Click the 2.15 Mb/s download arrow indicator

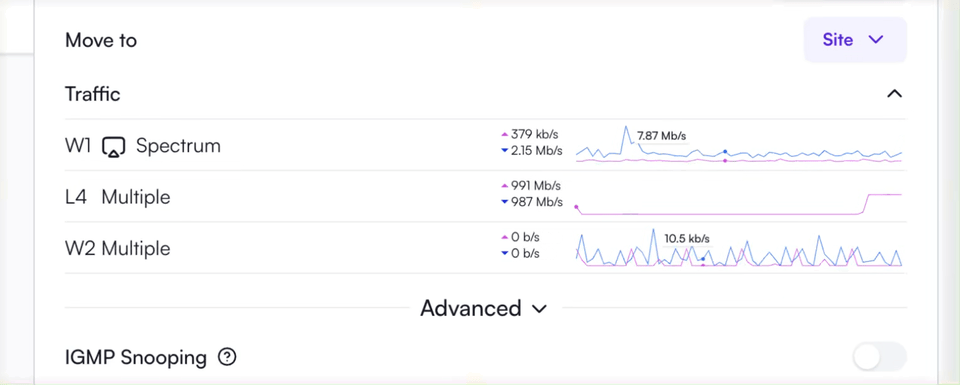[x=504, y=151]
